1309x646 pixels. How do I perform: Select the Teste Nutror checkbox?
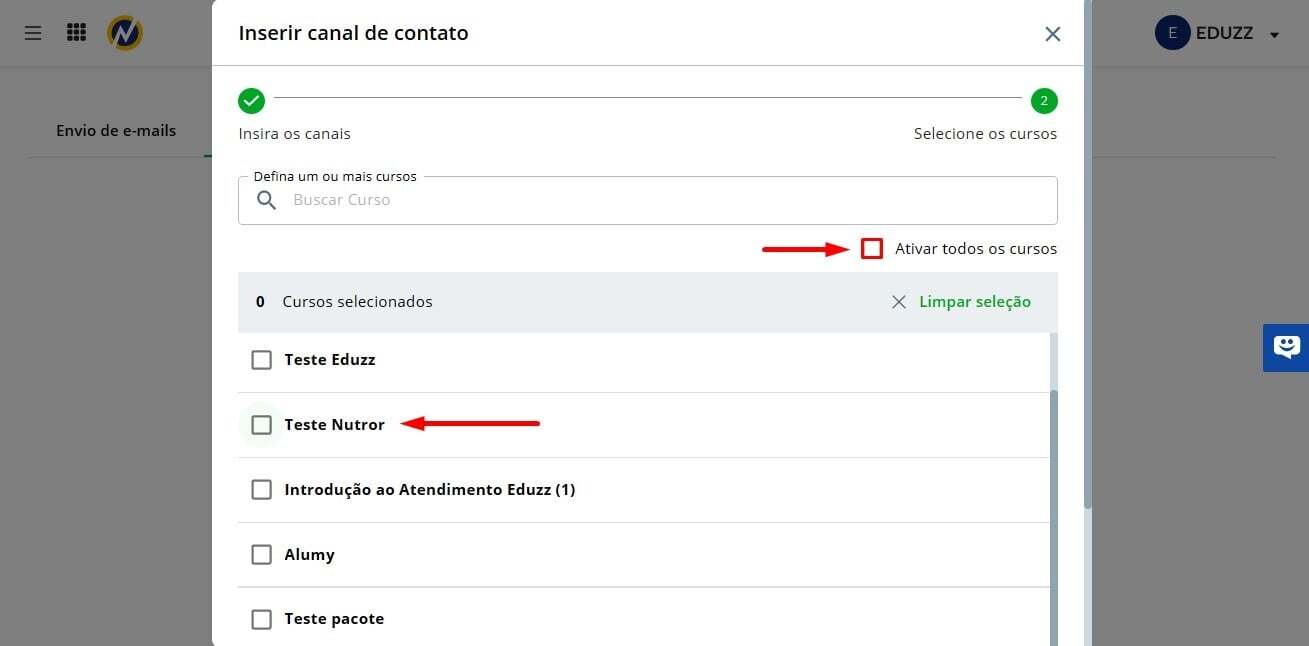click(261, 425)
